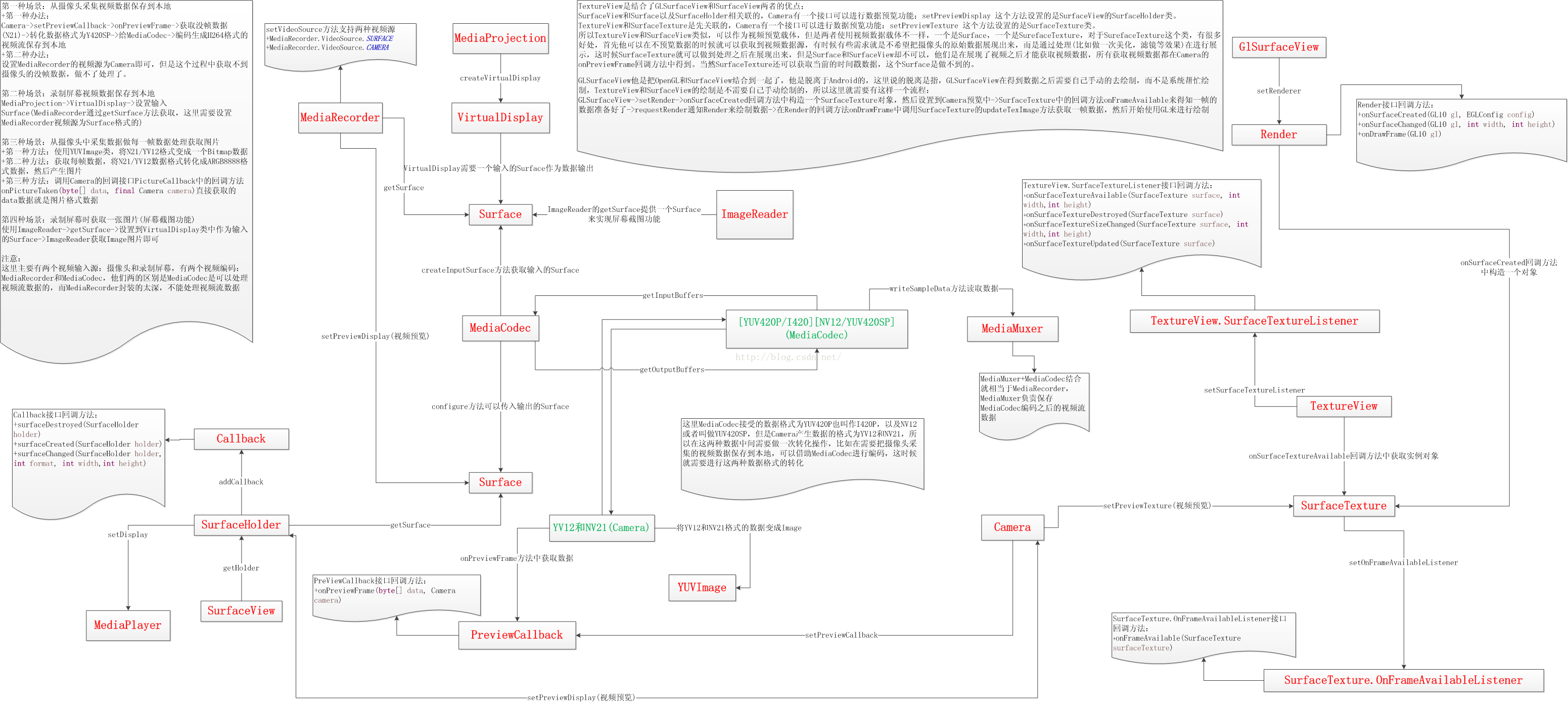Open http://blog.csdn.net URL
The image size is (1568, 703).
click(785, 355)
